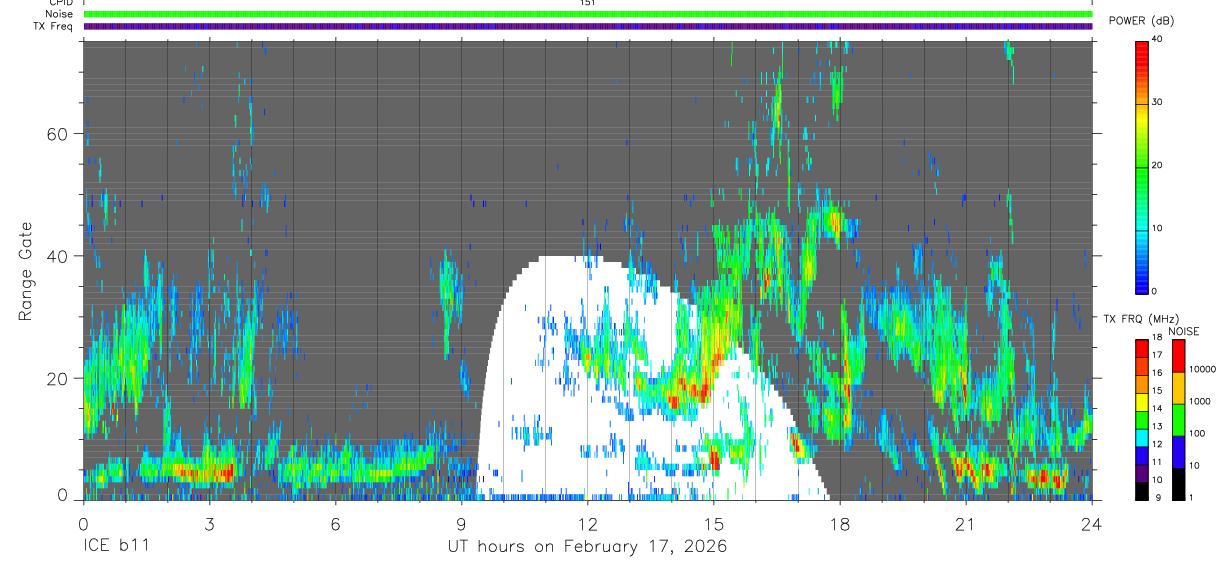Click the '24' UT hour axis tick
The height and width of the screenshot is (567, 1228).
coord(1091,524)
